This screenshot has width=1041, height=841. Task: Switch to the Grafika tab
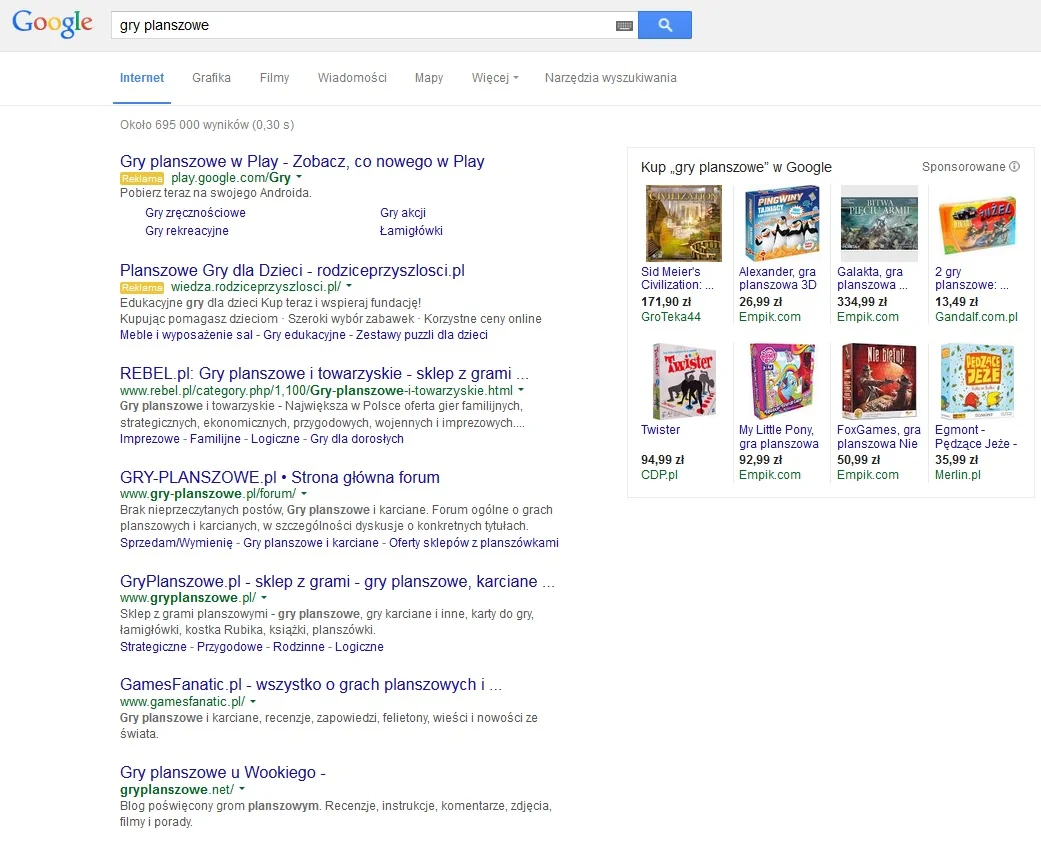(212, 78)
